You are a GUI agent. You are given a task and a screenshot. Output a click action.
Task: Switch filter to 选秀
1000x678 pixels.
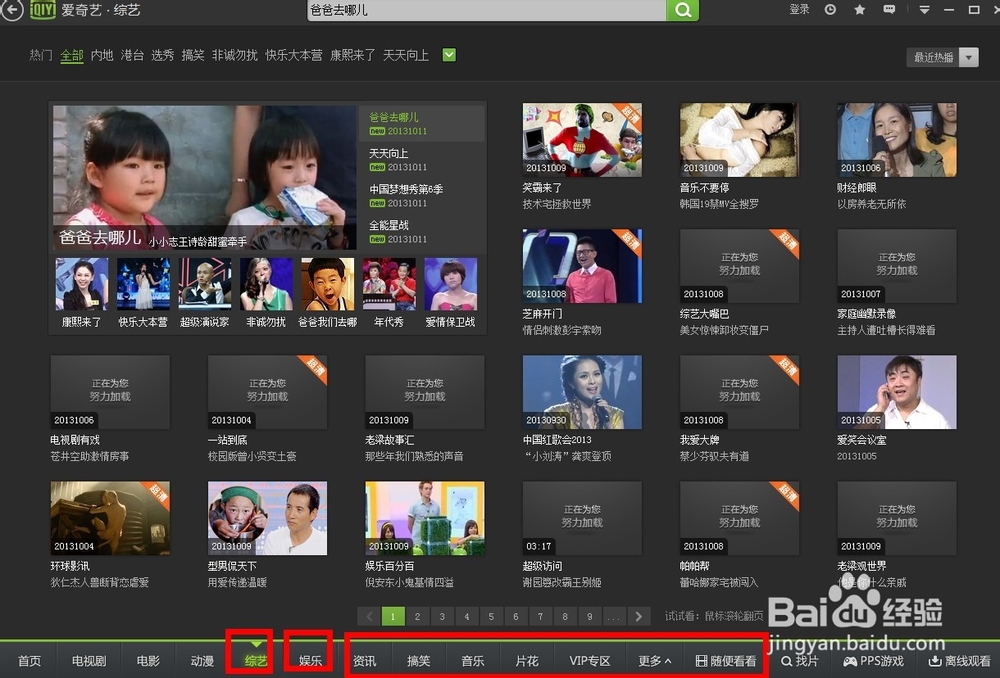click(x=162, y=56)
